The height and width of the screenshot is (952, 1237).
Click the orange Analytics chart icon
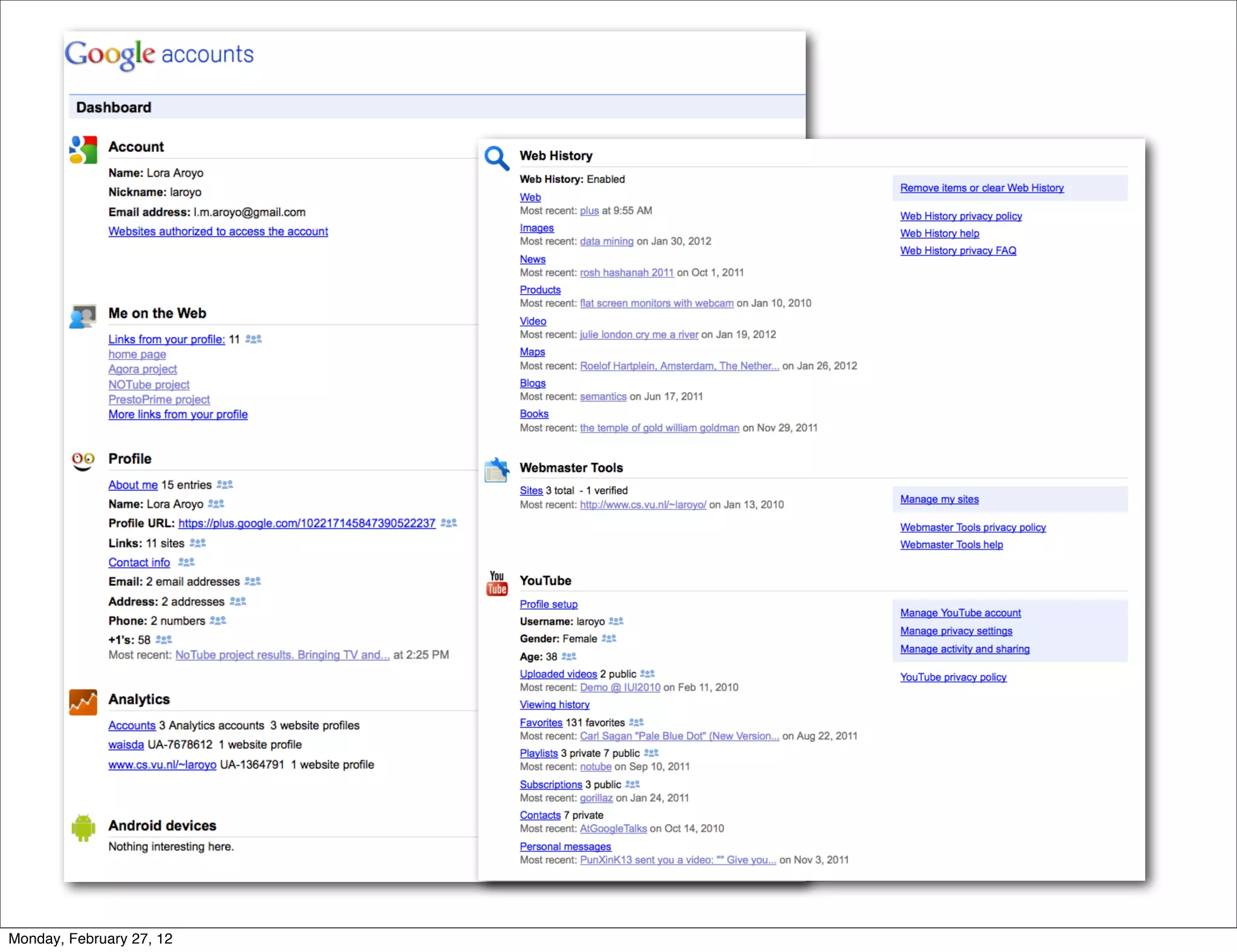[83, 702]
